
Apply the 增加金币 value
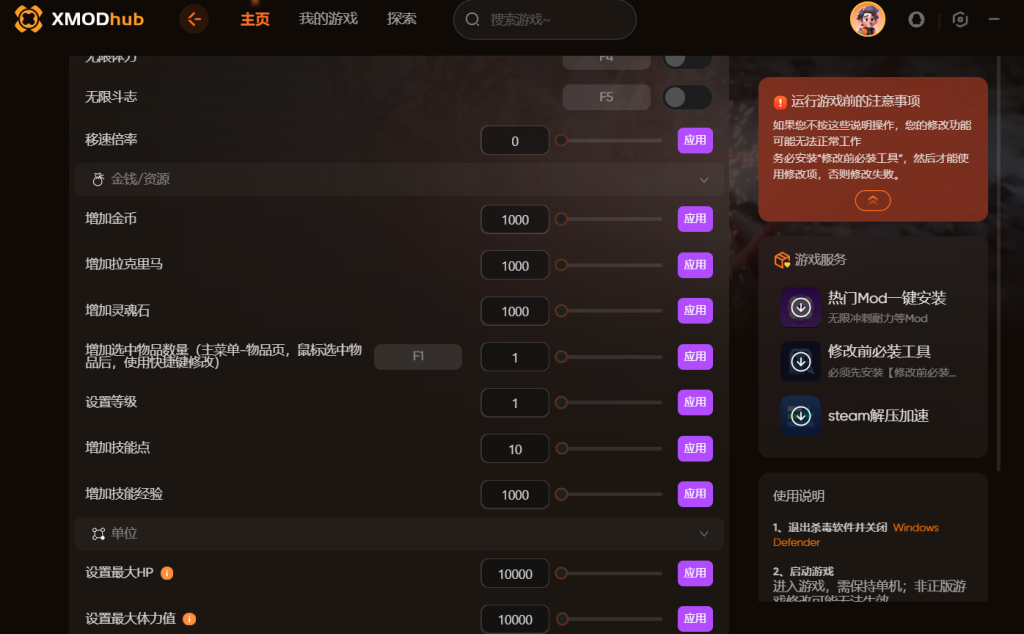pos(695,219)
